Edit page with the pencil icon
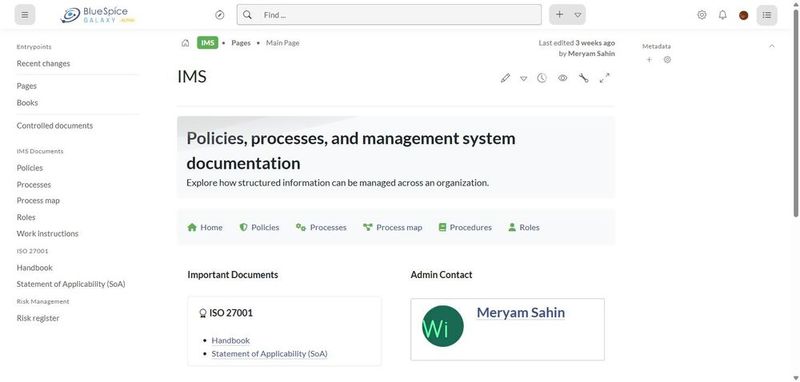The height and width of the screenshot is (382, 800). 505,78
